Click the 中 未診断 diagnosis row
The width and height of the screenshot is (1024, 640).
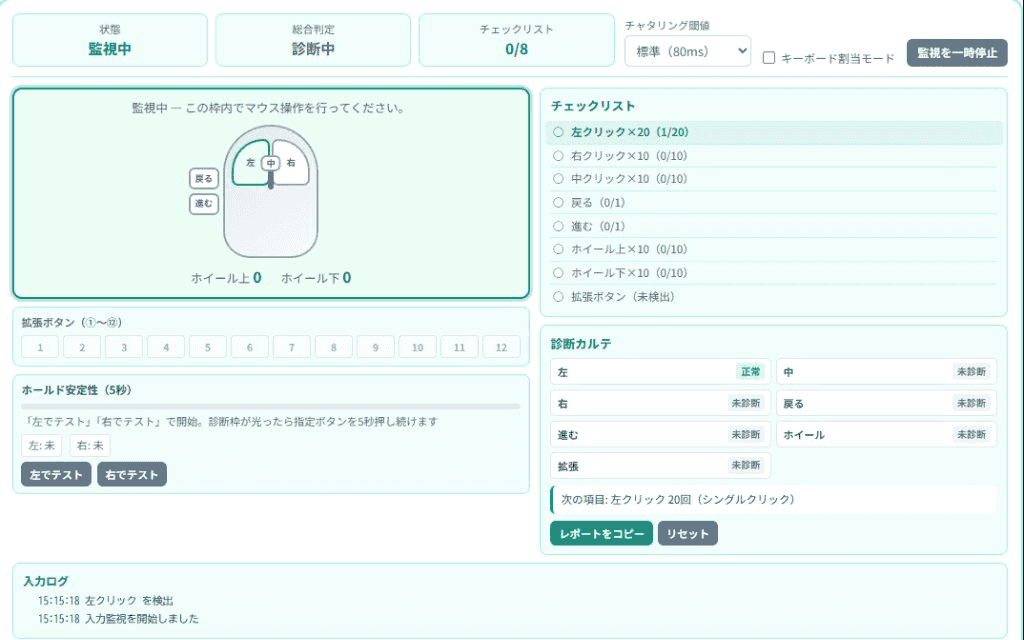886,372
